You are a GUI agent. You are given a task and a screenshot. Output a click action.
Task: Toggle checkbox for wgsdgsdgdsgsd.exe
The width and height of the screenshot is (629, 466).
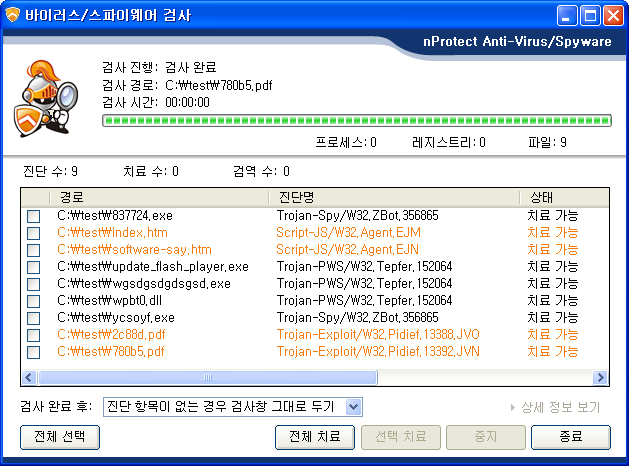[33, 284]
